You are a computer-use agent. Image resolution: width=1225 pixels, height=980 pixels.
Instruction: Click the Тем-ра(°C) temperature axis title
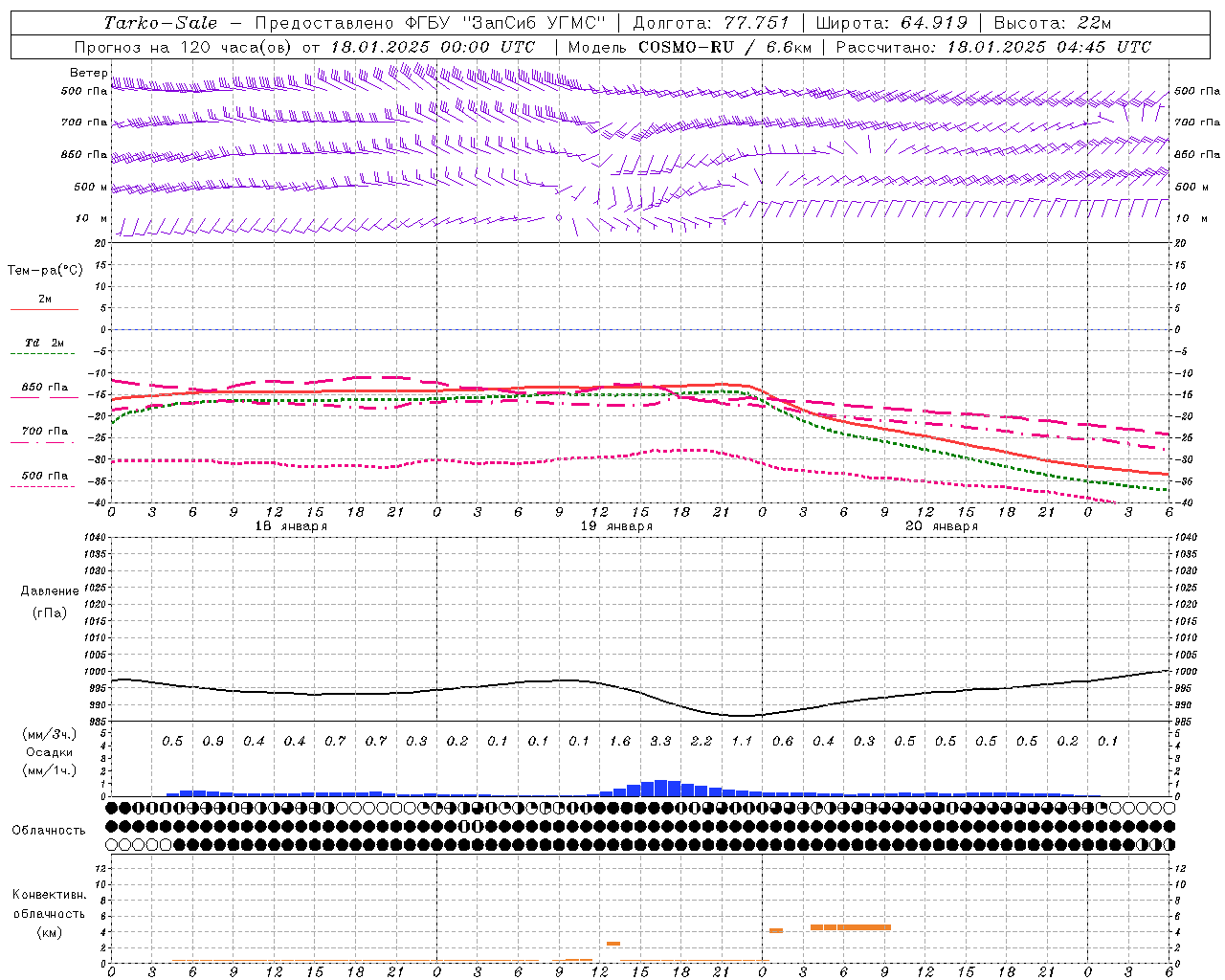(45, 271)
